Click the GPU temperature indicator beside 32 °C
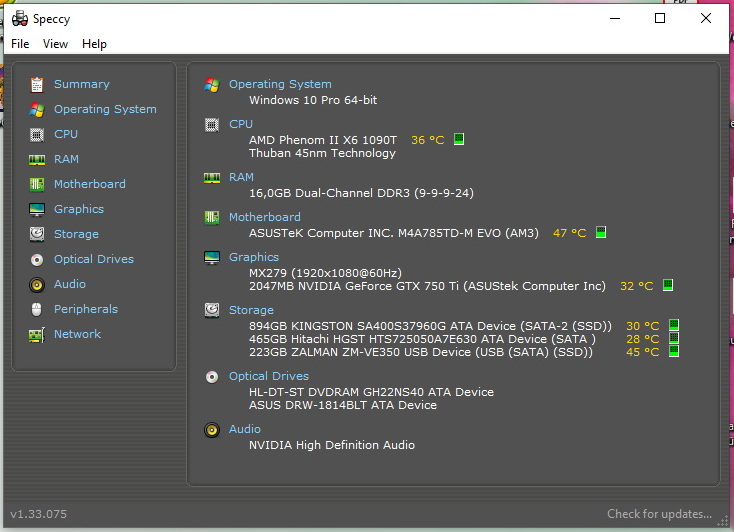This screenshot has height=532, width=734. pos(668,285)
